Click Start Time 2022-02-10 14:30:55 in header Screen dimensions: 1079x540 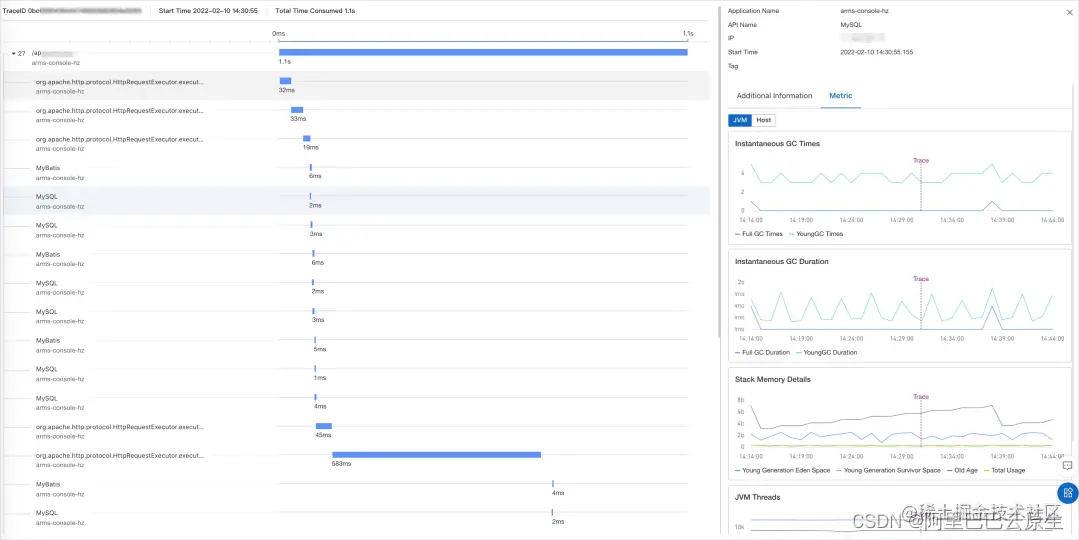tap(208, 11)
